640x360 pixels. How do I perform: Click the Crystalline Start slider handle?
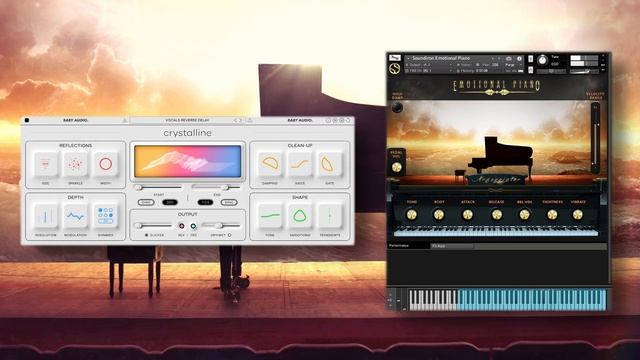[x=138, y=187]
